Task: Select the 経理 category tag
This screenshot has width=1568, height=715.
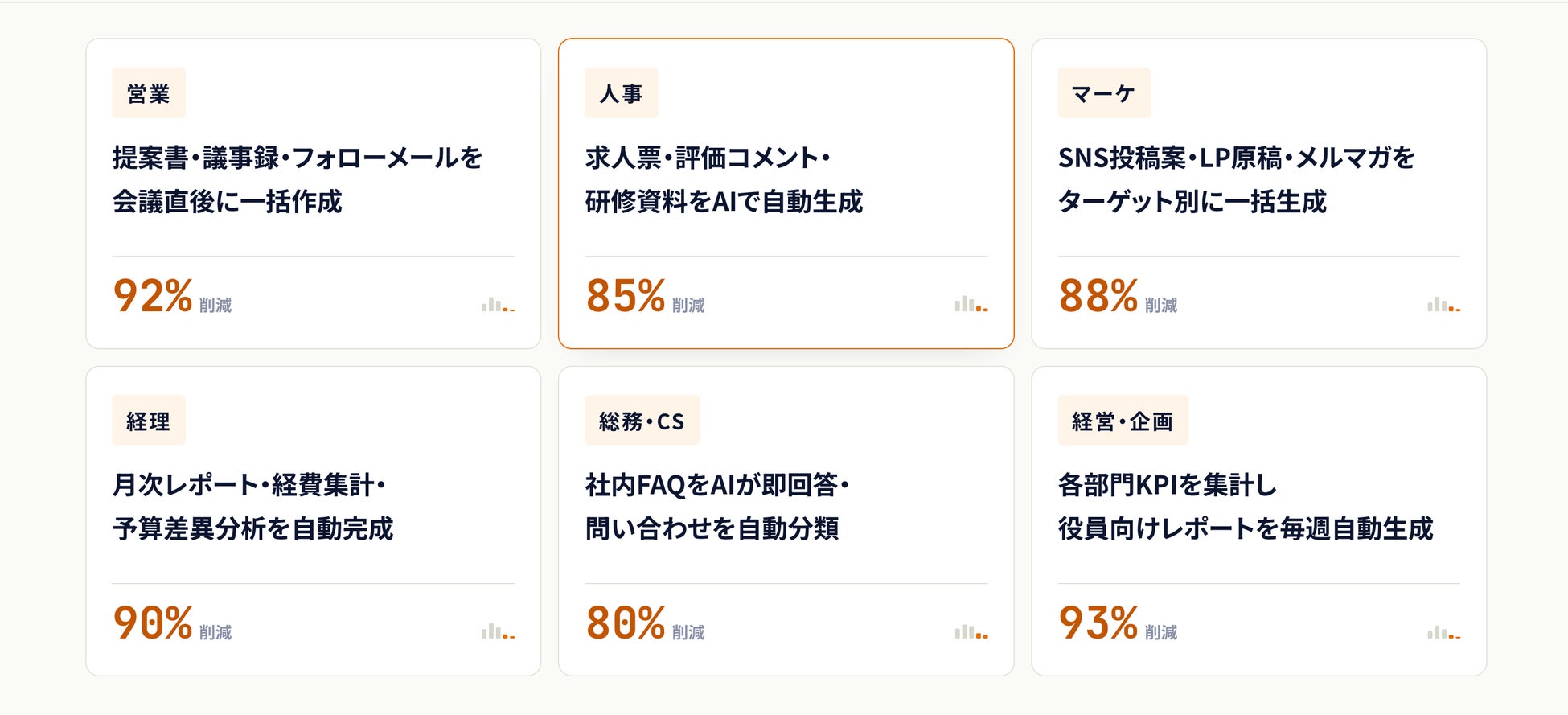Action: click(149, 421)
